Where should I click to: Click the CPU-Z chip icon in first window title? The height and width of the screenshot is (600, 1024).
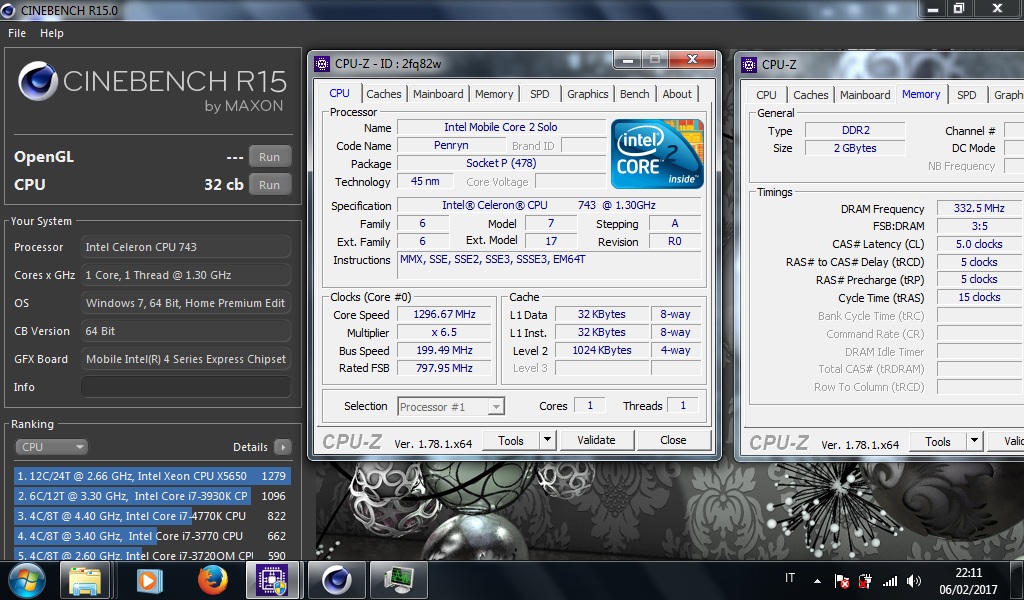coord(322,63)
